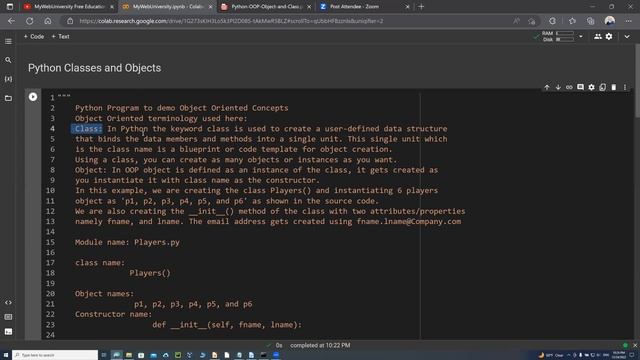Open the table of contents sidebar icon
The width and height of the screenshot is (640, 360).
click(x=8, y=41)
